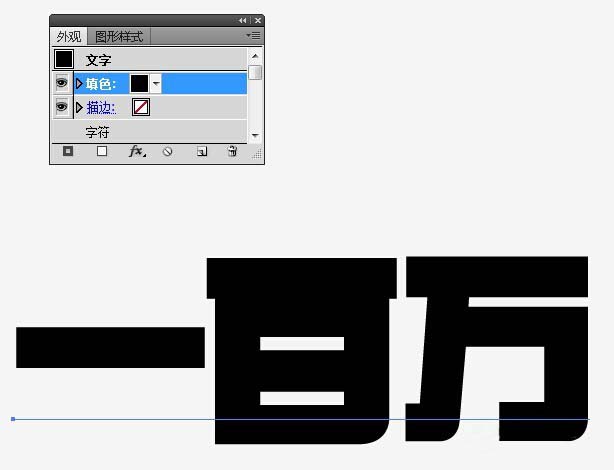Switch to the 图形样式 tab
The height and width of the screenshot is (470, 614).
pos(119,37)
